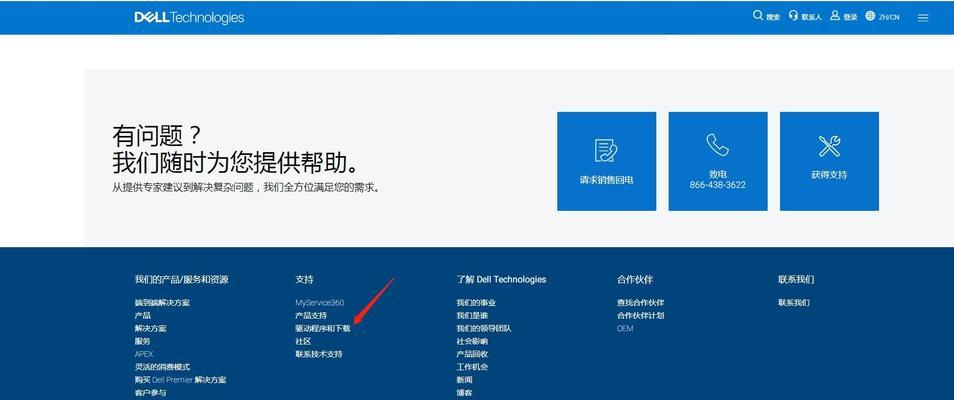
Task: Open the MyService360 link
Action: [319, 303]
